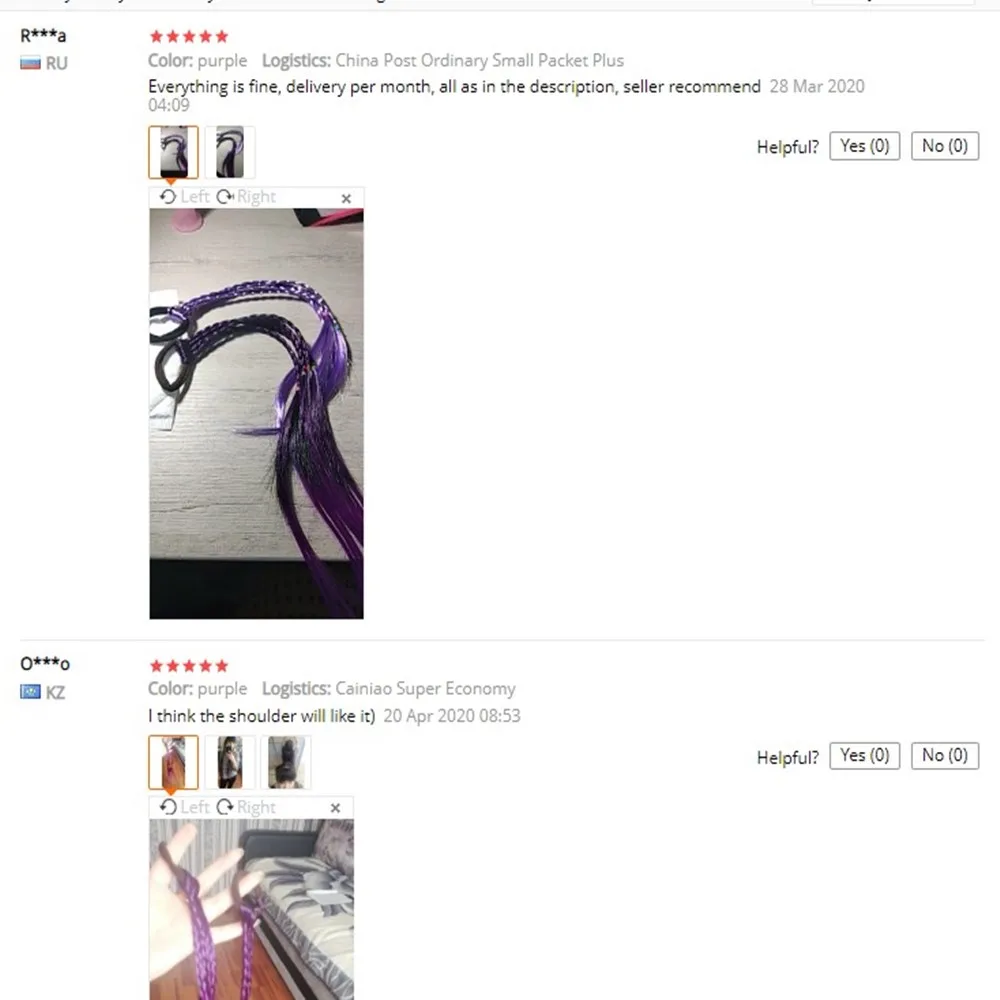Click the Kazakhstan flag icon beside KZ

pos(30,692)
